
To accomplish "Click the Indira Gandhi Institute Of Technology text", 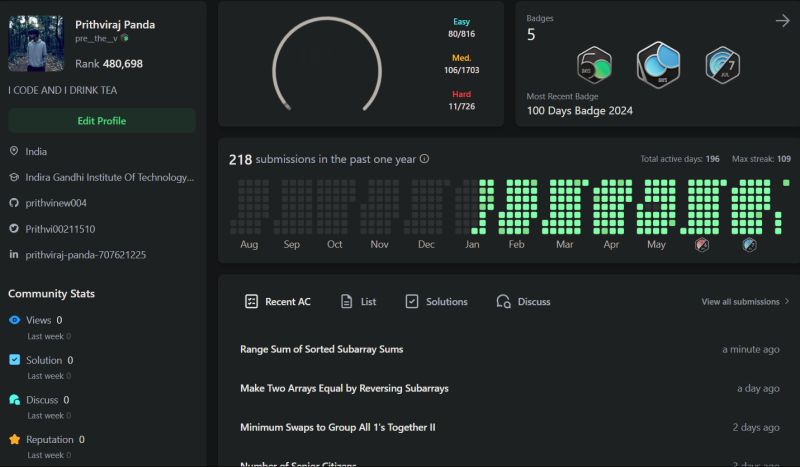I will (x=110, y=177).
